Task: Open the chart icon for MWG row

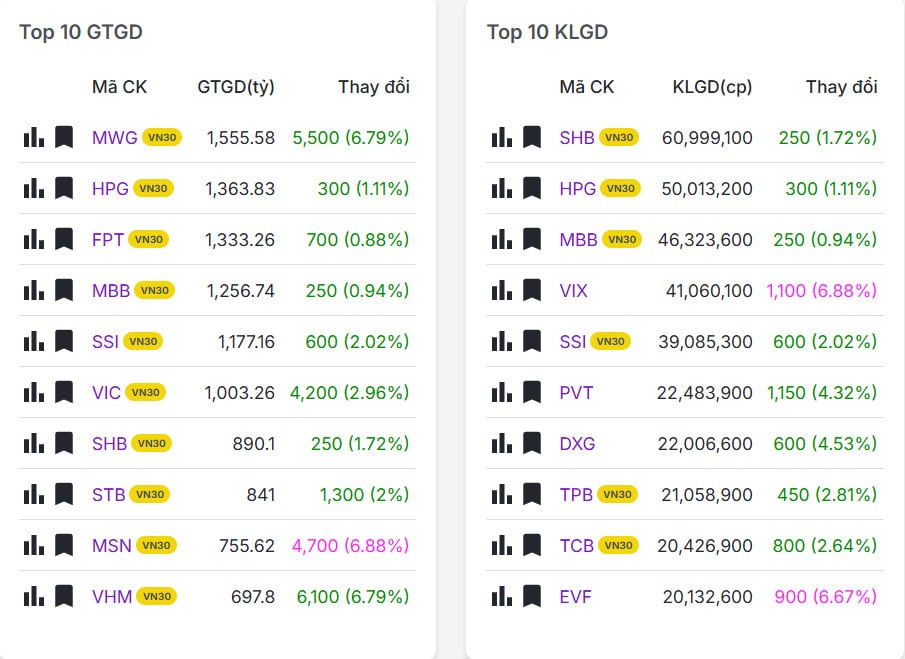Action: click(33, 137)
